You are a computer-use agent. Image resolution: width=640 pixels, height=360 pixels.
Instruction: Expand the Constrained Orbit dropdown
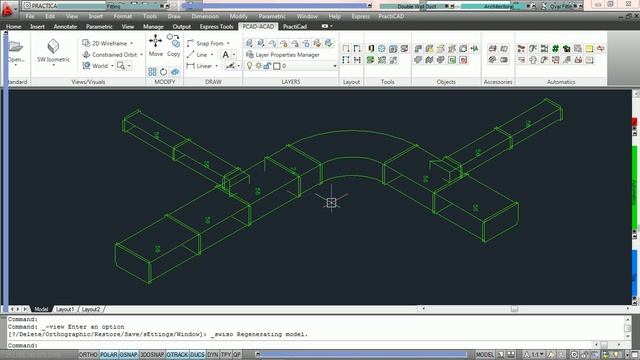(141, 55)
